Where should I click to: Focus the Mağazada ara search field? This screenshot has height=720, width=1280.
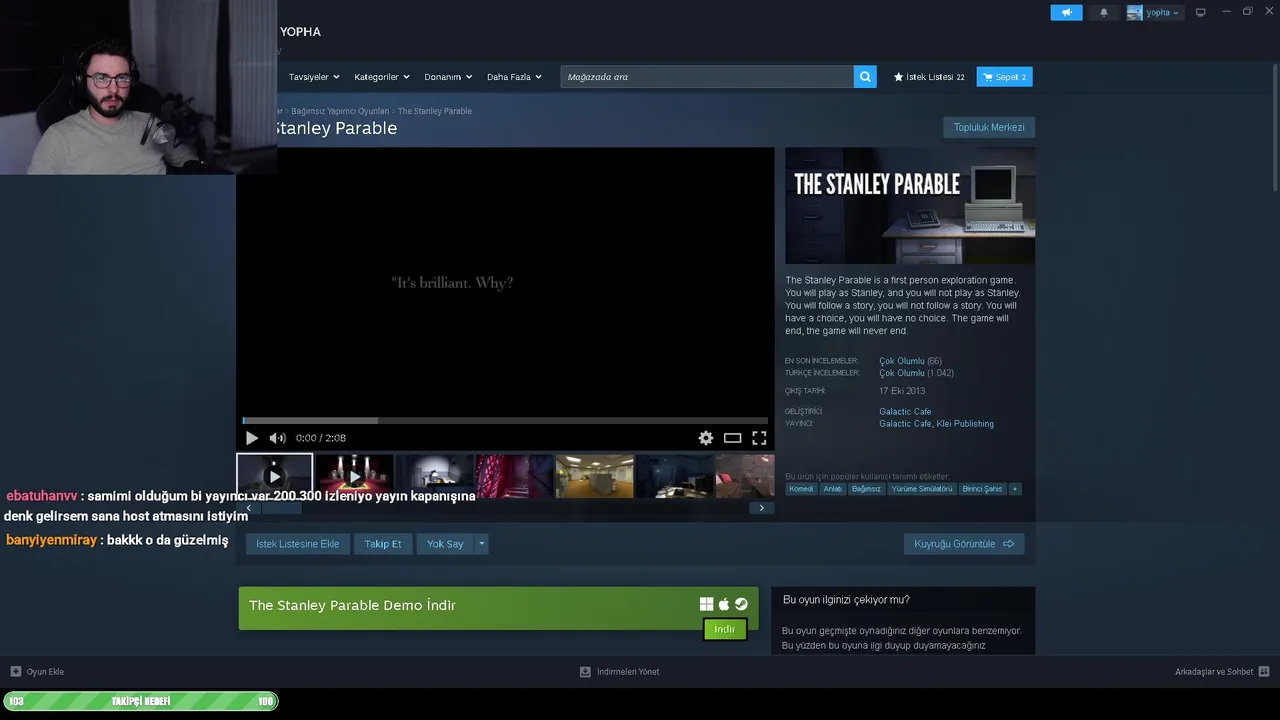[x=707, y=77]
